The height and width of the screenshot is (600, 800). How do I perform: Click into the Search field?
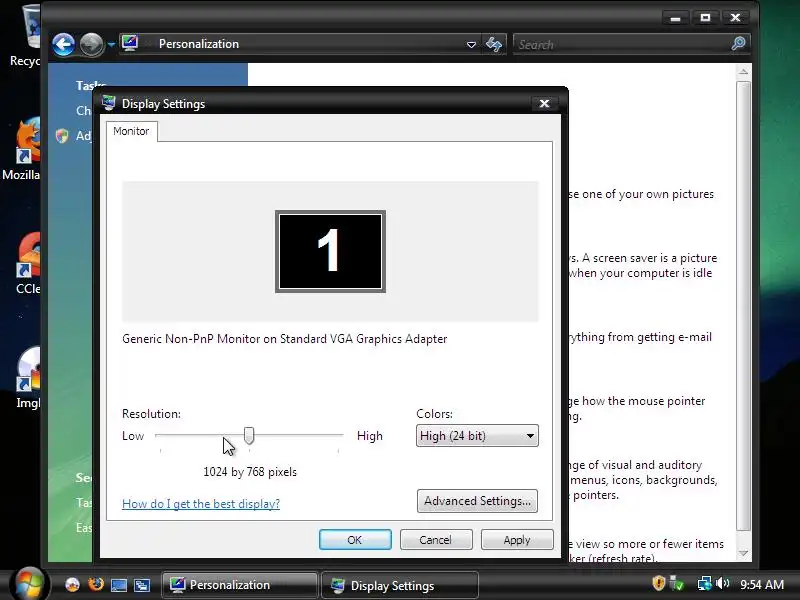[x=622, y=44]
